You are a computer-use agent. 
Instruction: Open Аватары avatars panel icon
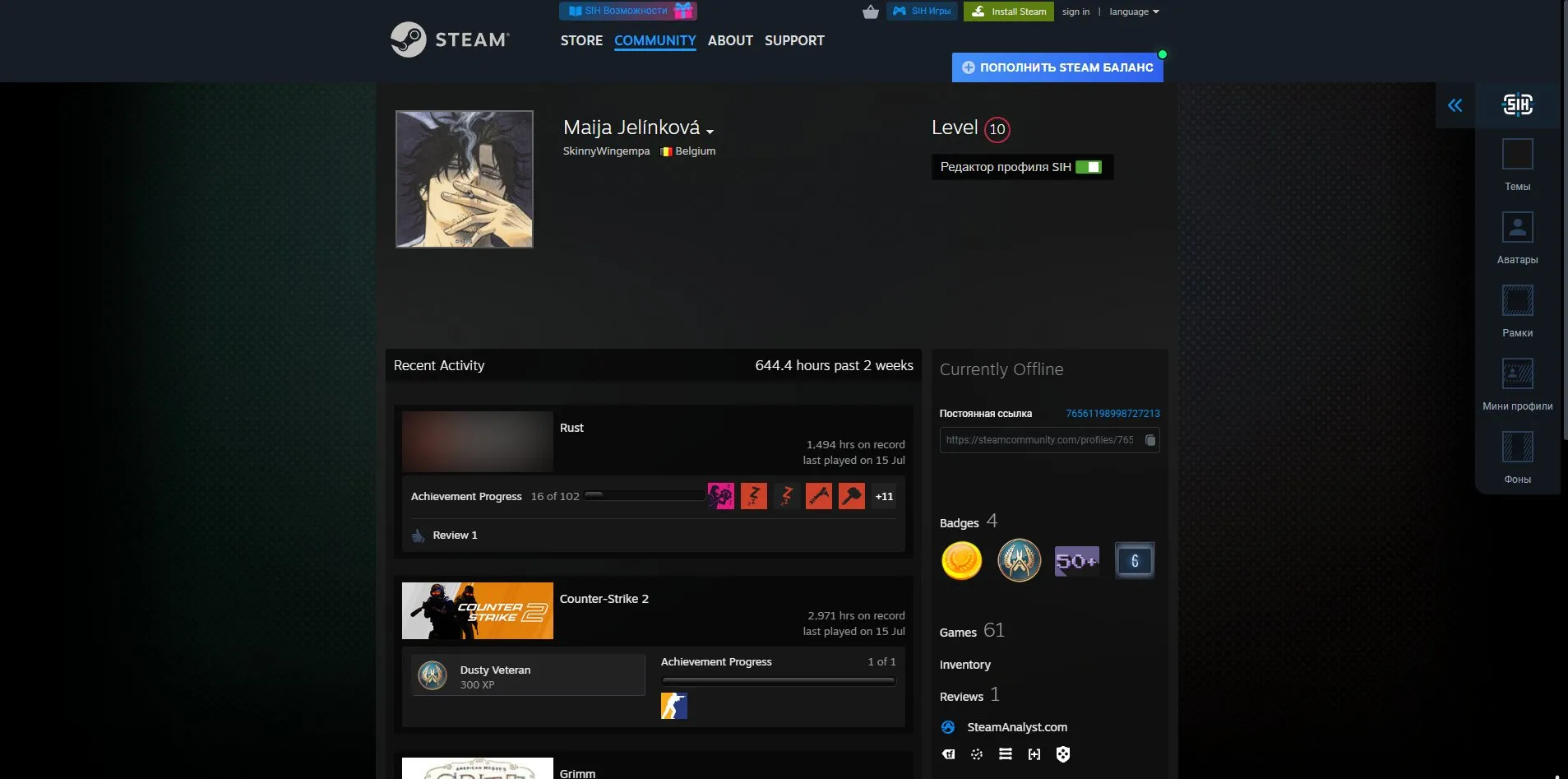(1518, 227)
